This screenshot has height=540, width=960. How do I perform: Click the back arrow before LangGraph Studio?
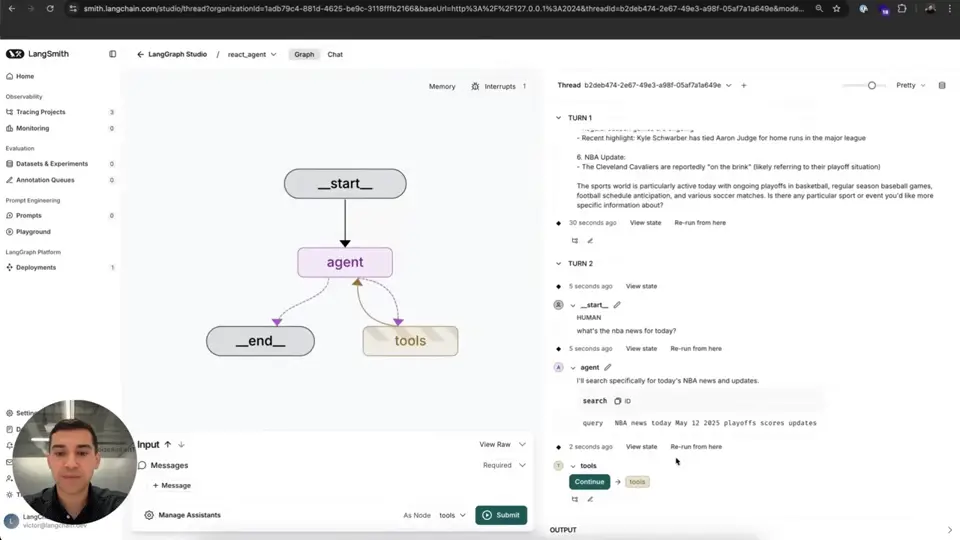click(140, 54)
